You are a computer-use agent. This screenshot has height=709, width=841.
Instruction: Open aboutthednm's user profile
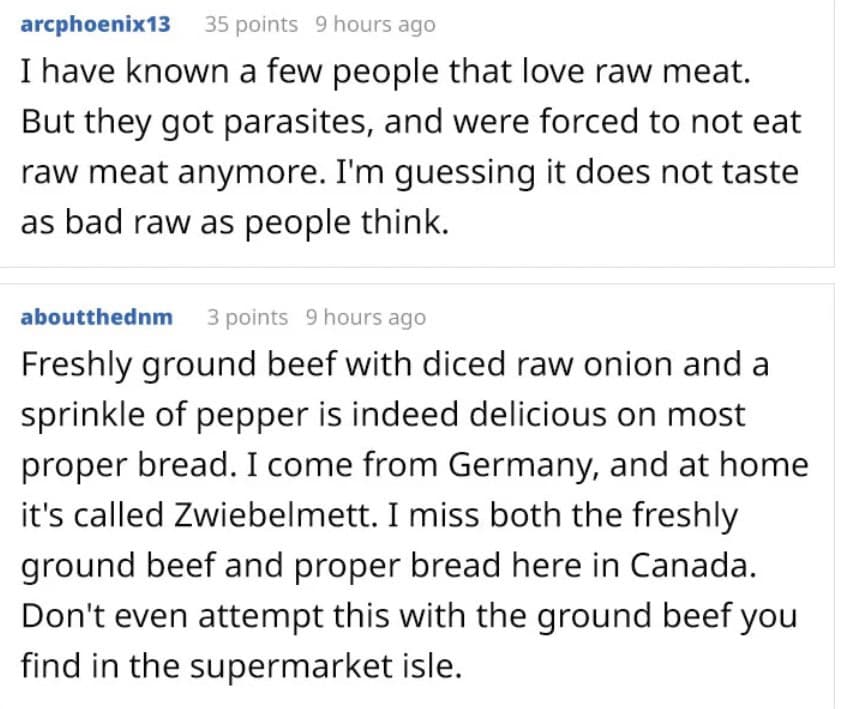97,317
